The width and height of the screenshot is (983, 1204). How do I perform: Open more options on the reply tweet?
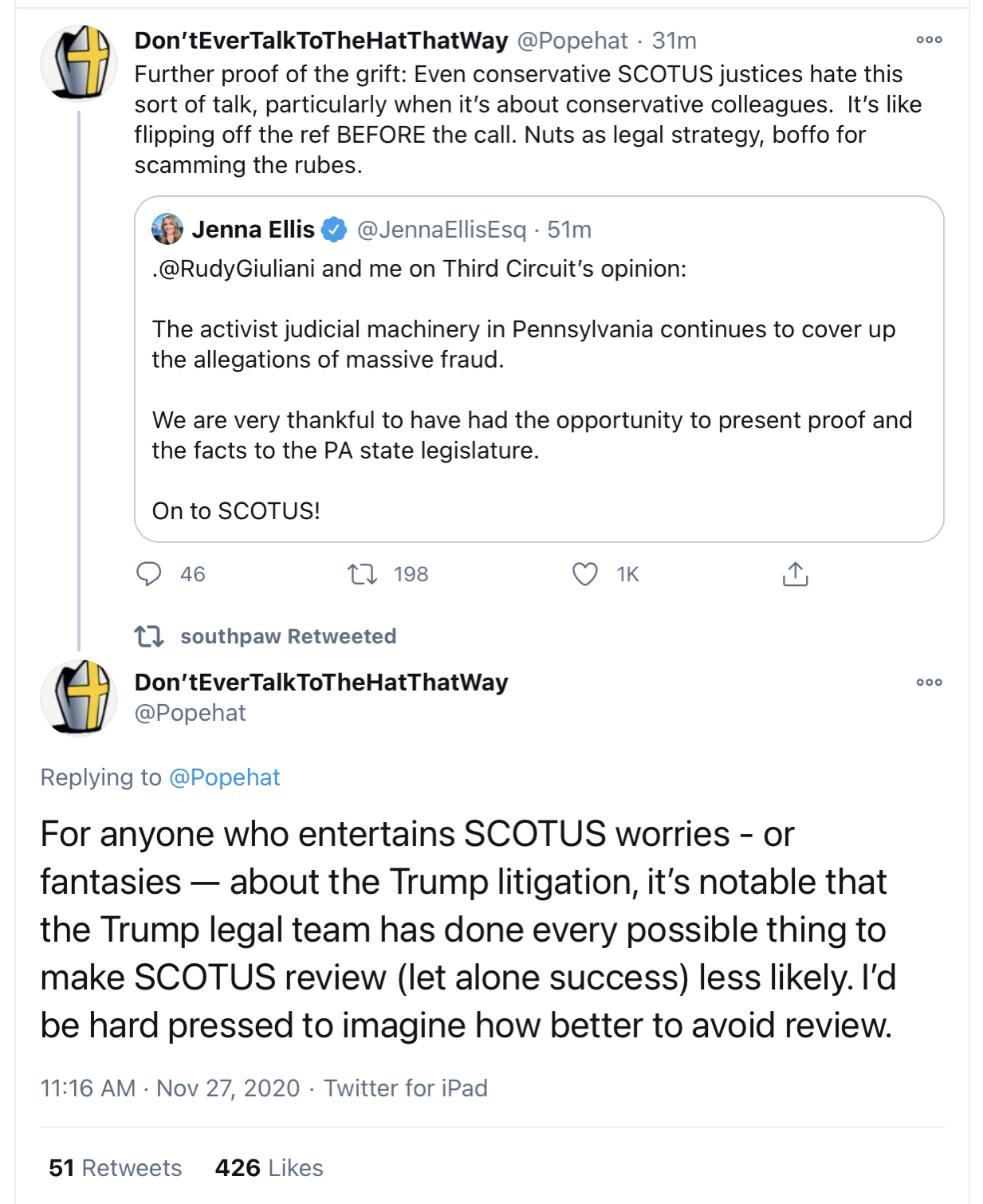tap(929, 683)
